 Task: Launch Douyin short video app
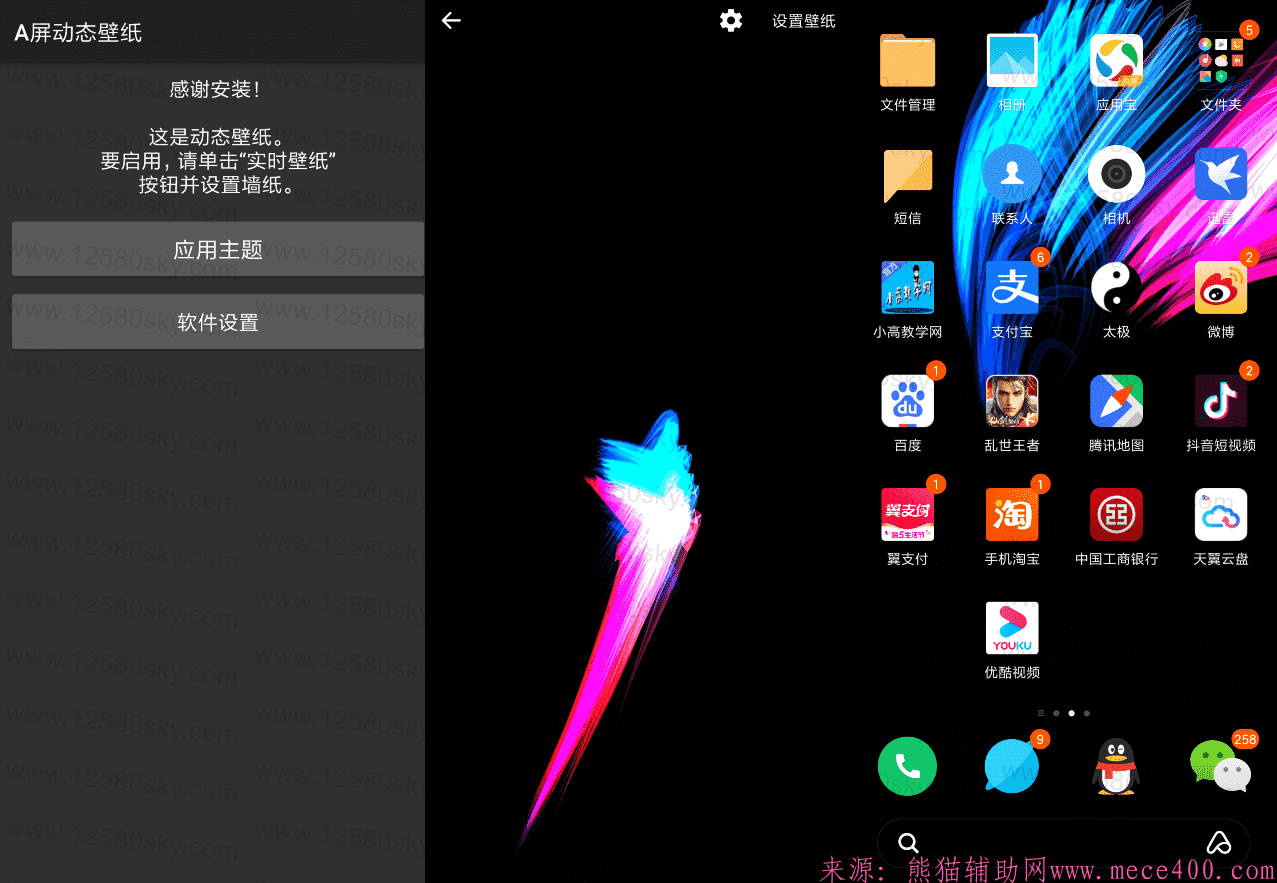coord(1220,400)
